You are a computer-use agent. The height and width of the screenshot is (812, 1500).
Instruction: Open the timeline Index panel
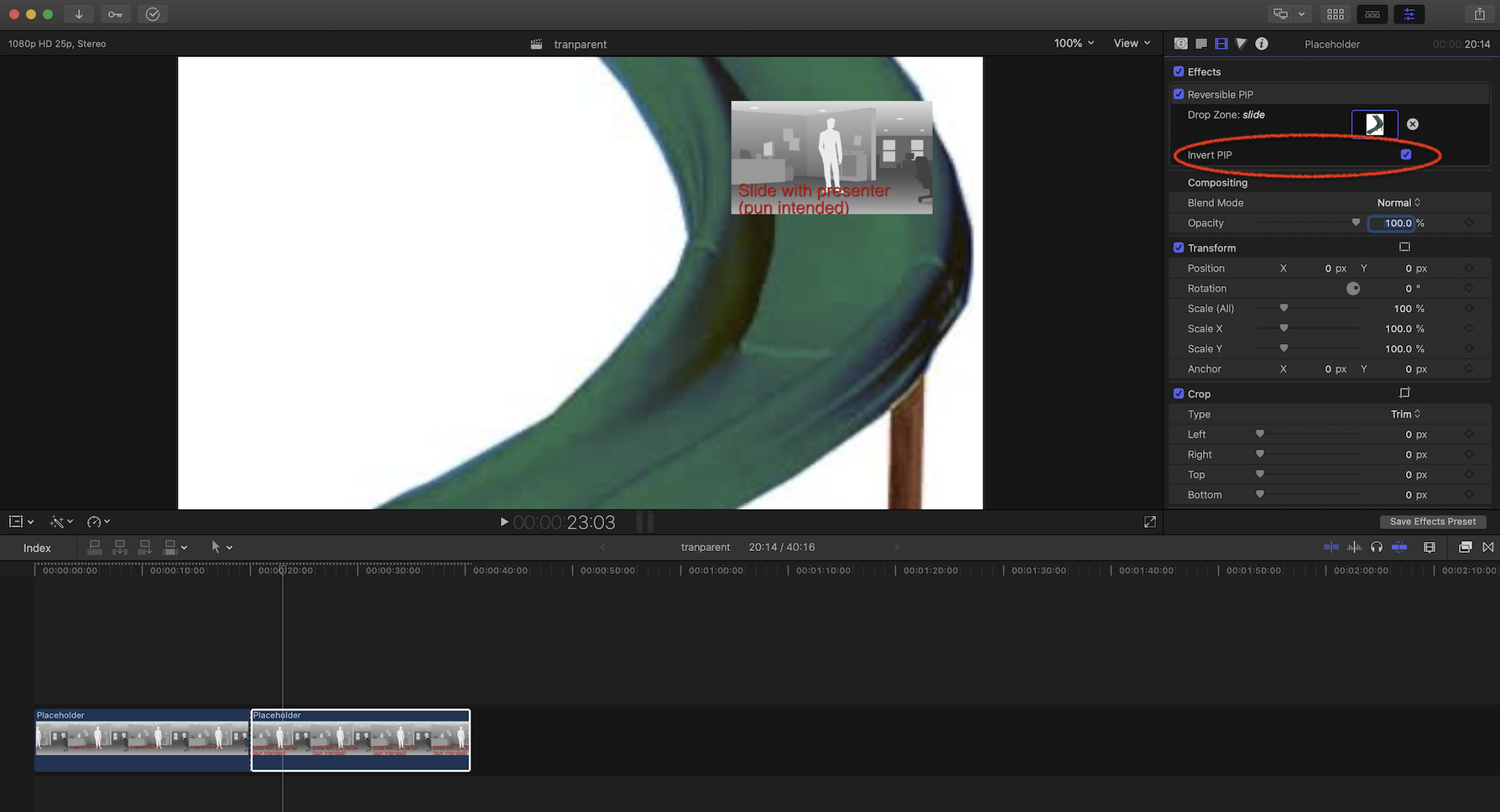coord(37,548)
